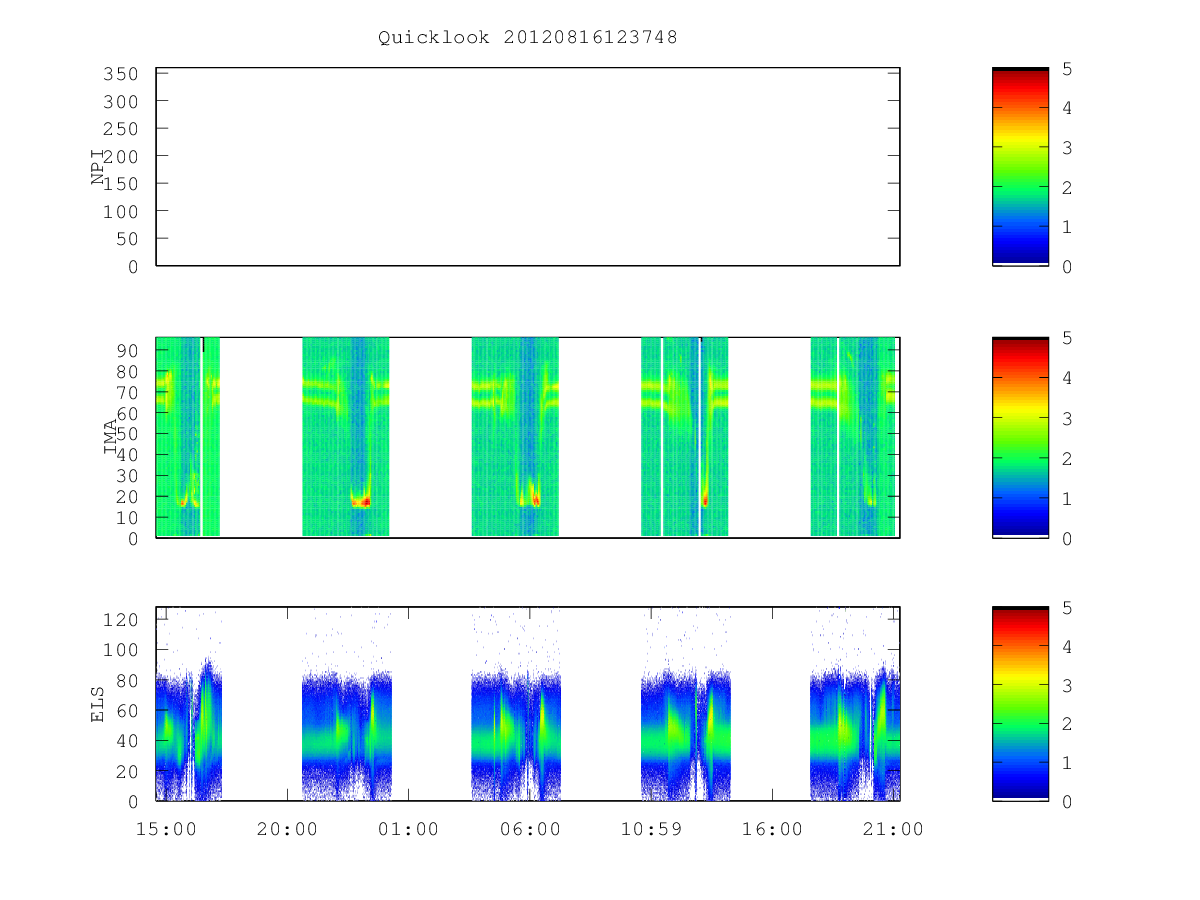Click the 1 label on the NPI colorbar
This screenshot has height=900, width=1200.
1067,227
